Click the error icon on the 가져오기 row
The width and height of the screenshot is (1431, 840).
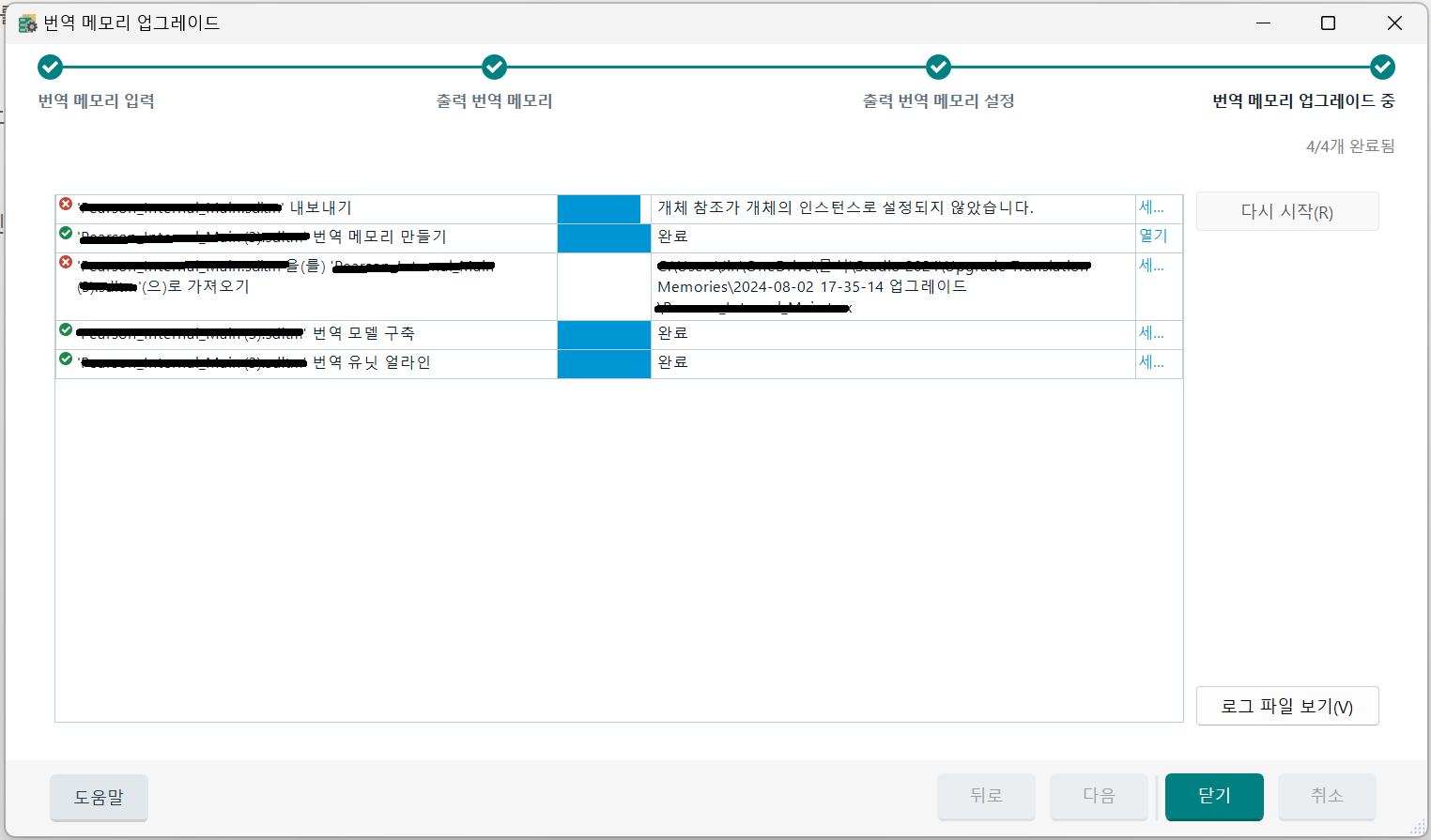pyautogui.click(x=64, y=262)
